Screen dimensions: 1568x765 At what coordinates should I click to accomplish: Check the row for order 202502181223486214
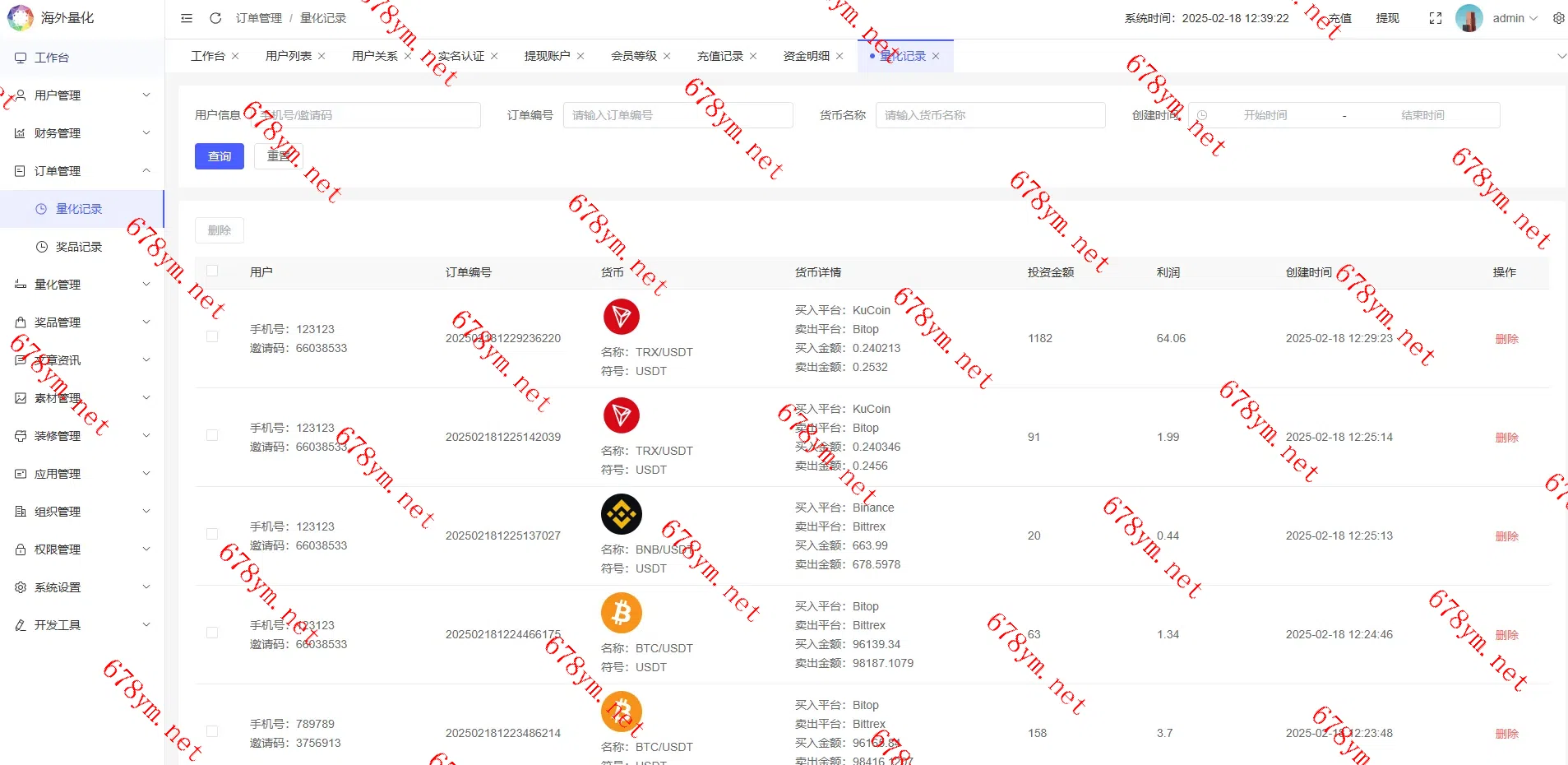212,731
